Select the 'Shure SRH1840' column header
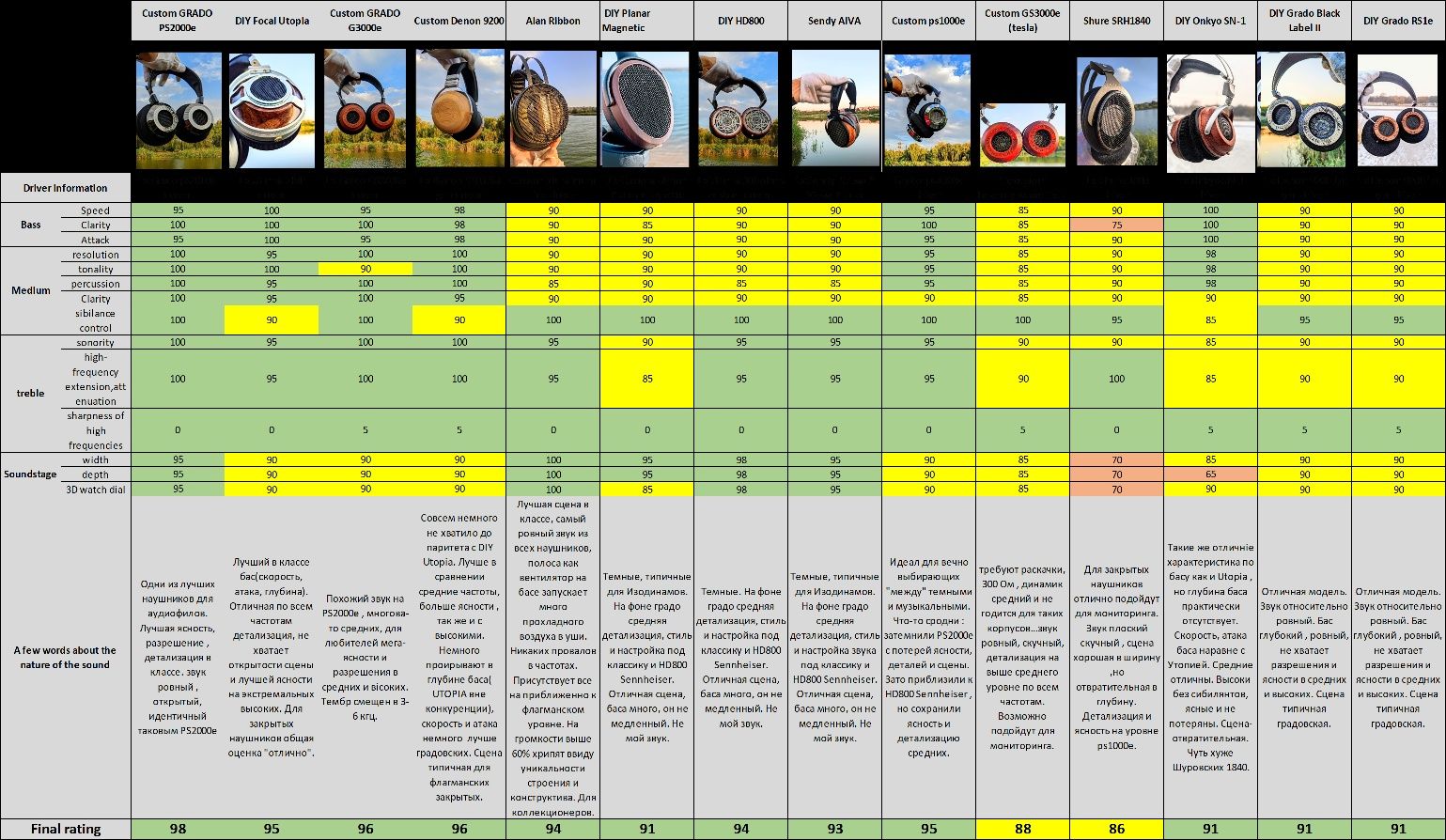The image size is (1446, 840). point(1116,21)
